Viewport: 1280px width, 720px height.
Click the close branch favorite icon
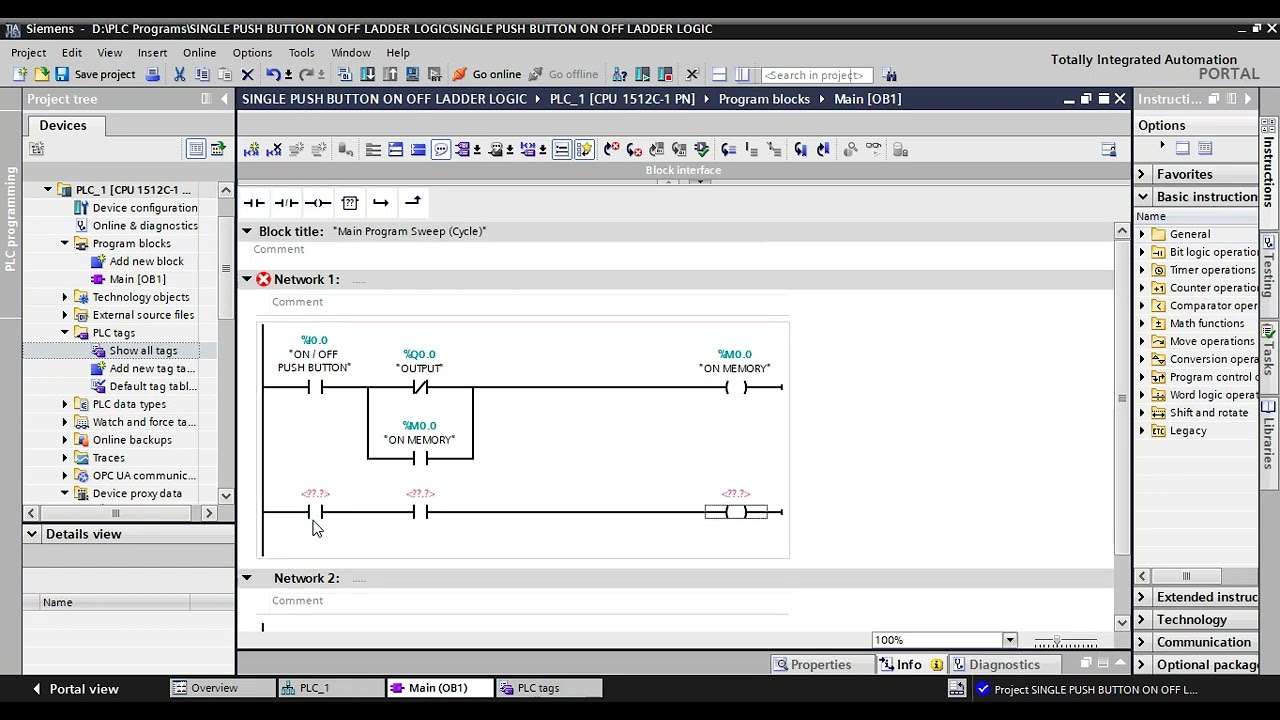point(412,203)
